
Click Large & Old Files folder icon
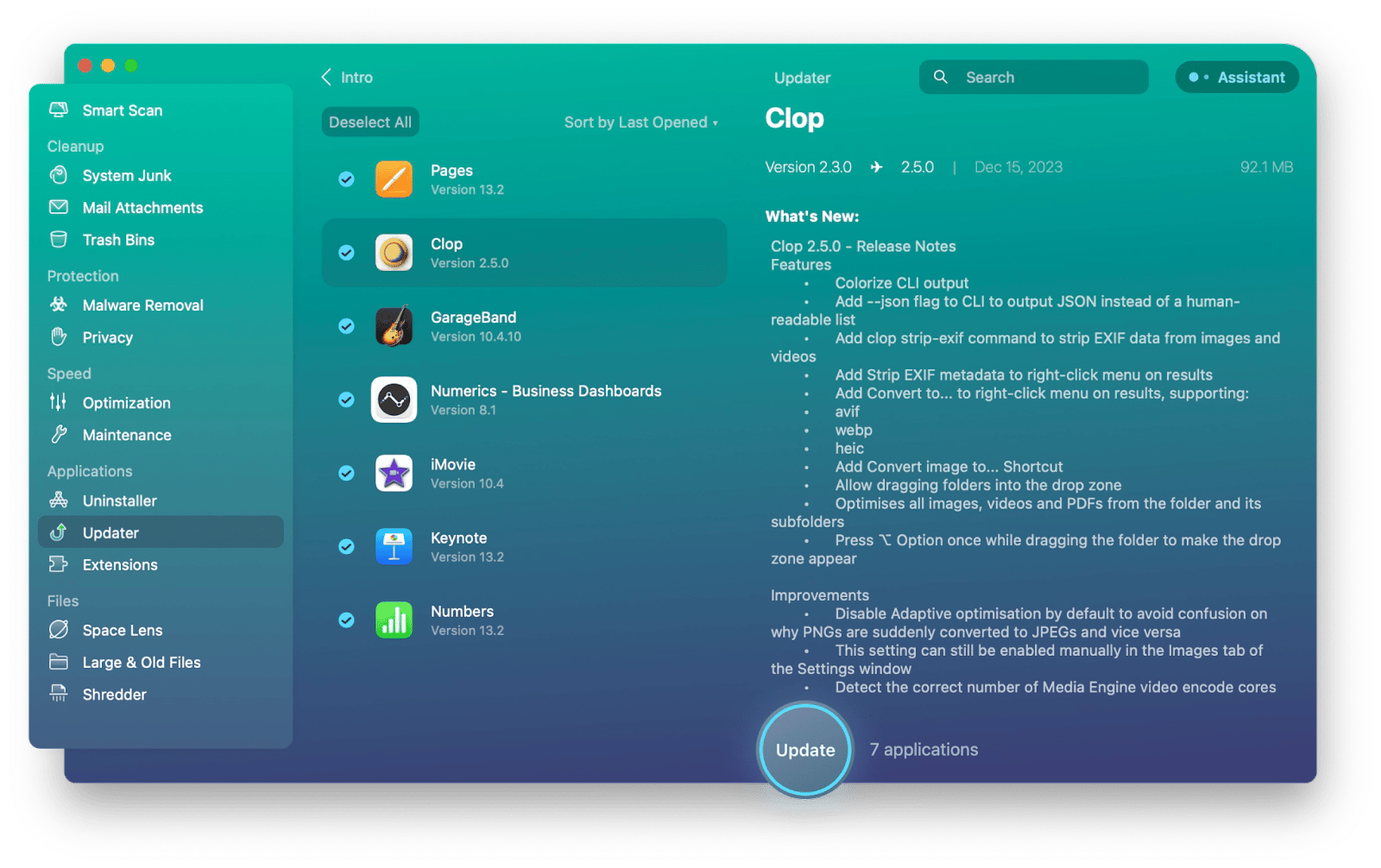point(59,662)
